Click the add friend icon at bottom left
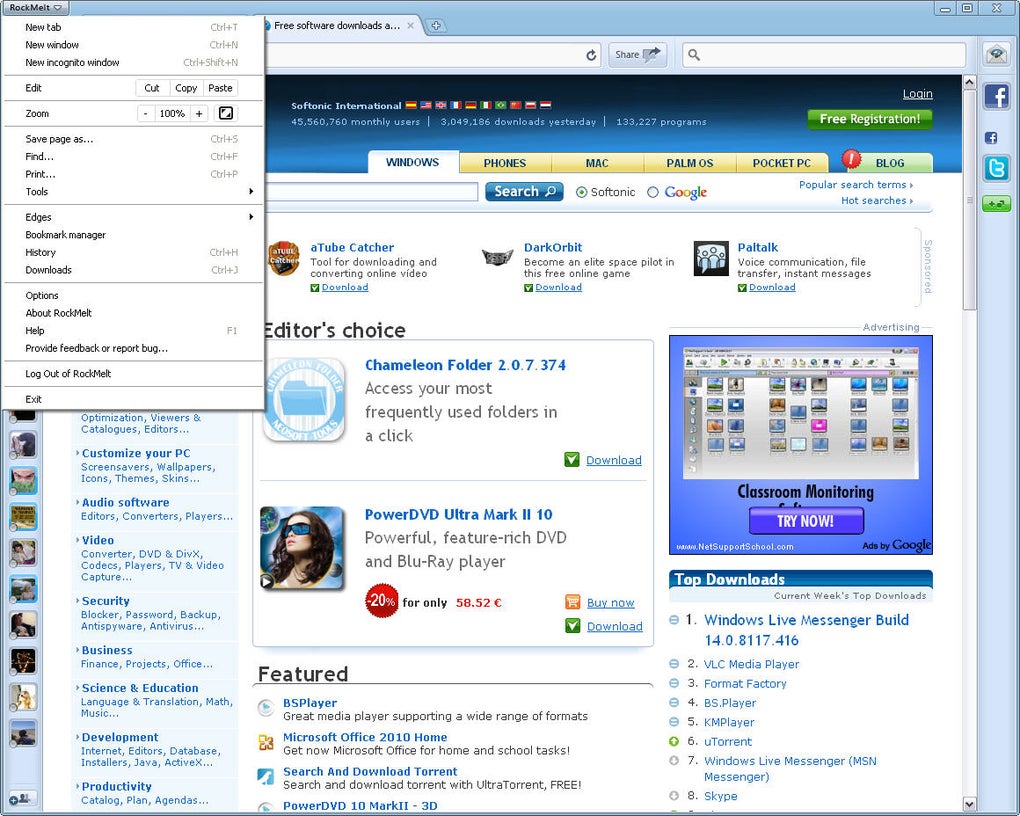Viewport: 1020px width, 816px height. click(x=20, y=798)
